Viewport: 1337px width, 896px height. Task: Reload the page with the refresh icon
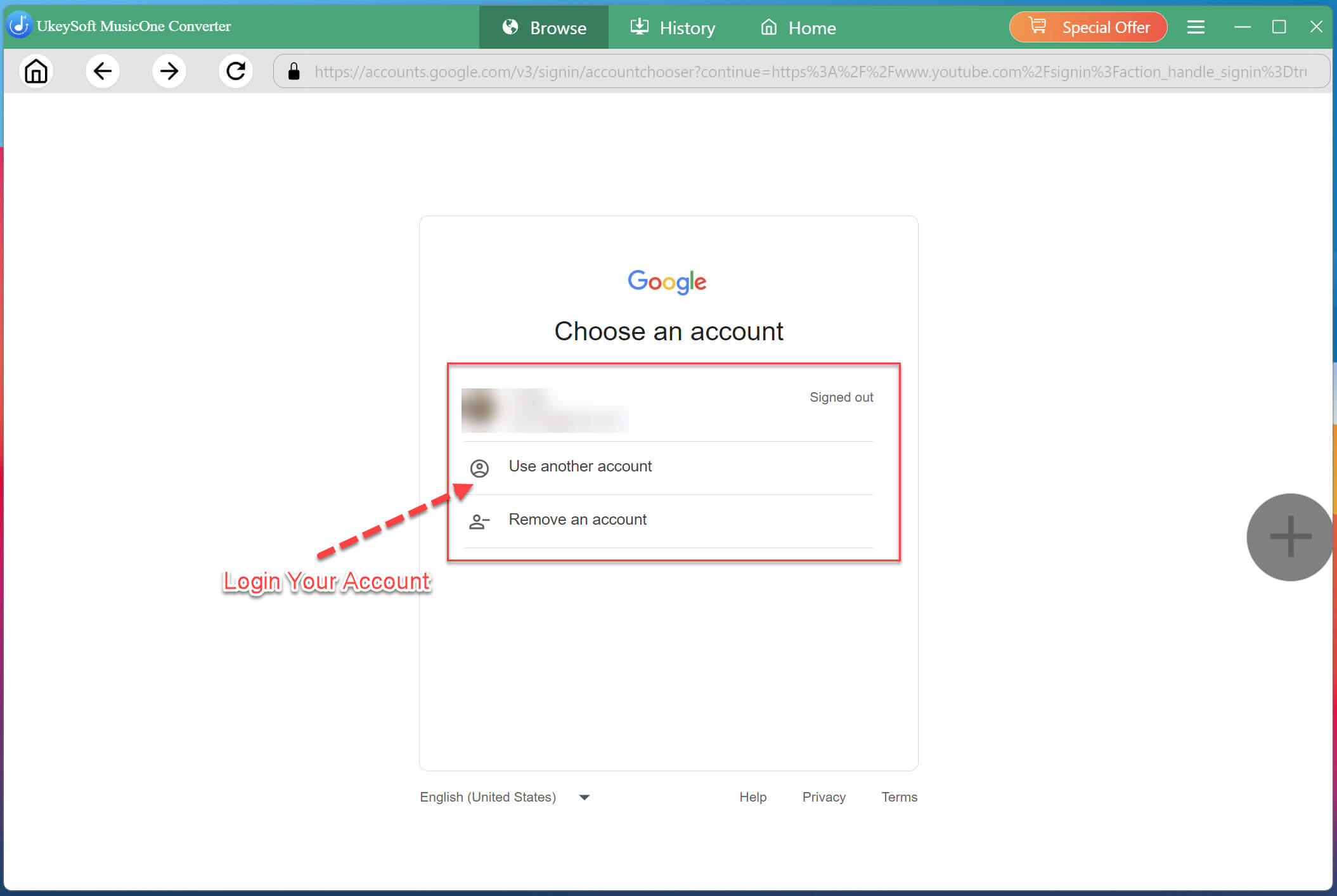(236, 71)
